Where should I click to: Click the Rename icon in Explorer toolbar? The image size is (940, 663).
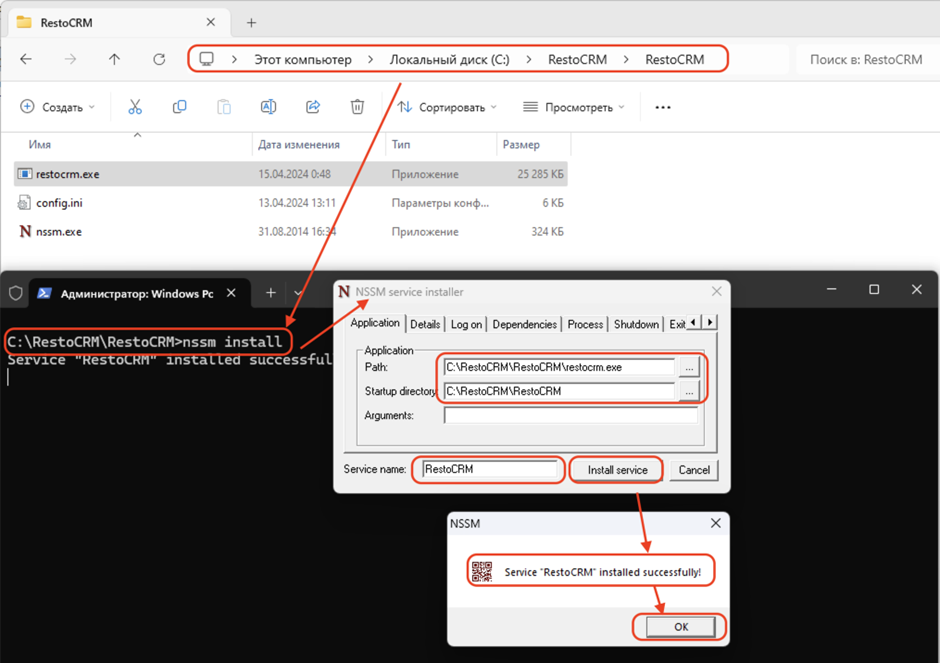click(x=268, y=107)
